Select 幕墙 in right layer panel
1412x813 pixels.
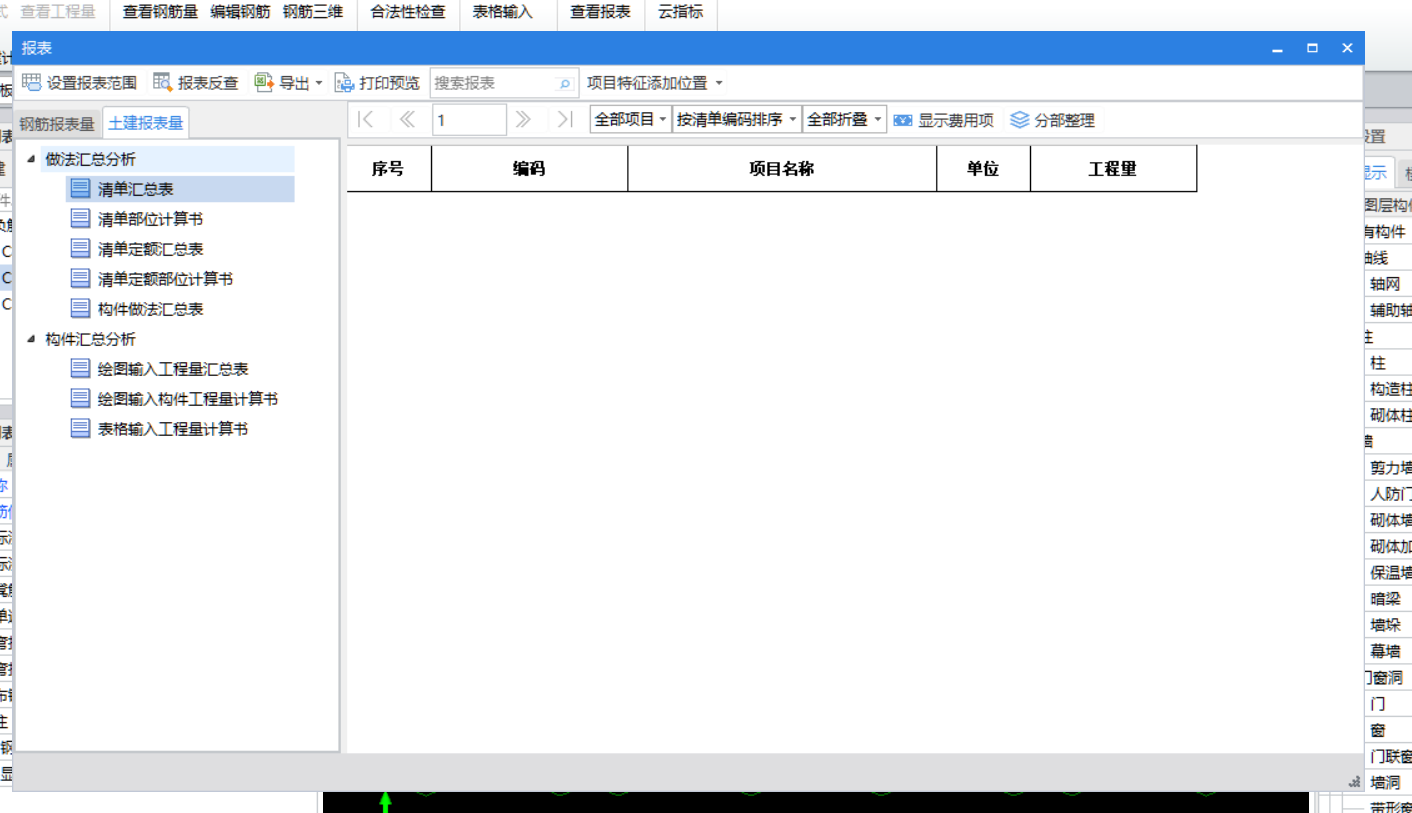point(1386,651)
